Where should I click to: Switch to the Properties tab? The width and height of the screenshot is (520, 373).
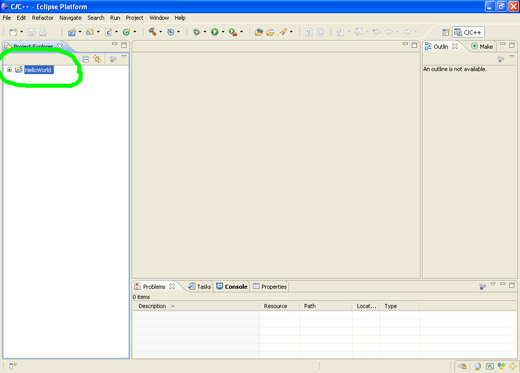pyautogui.click(x=270, y=286)
